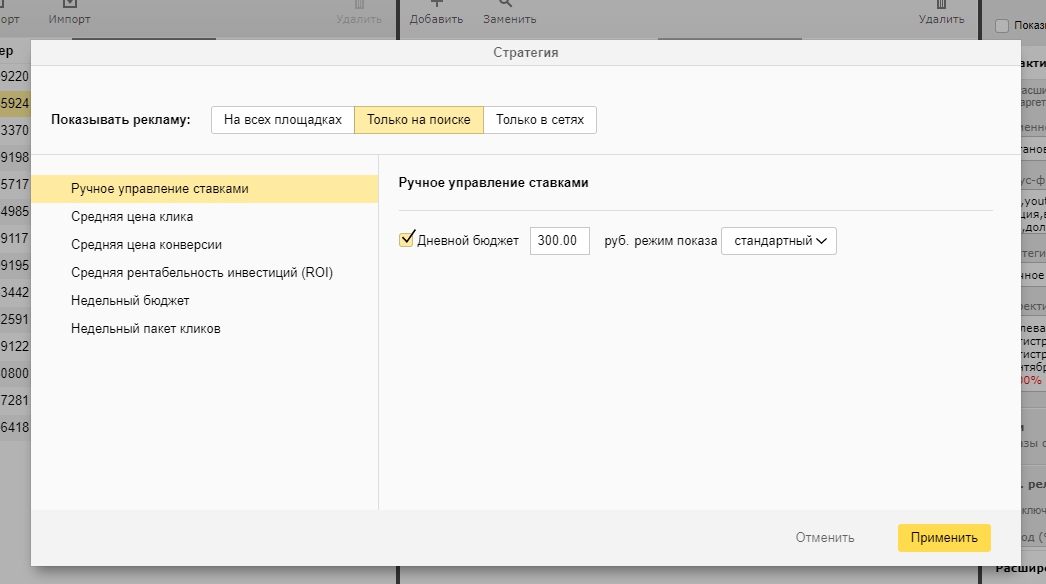Pick the Средняя рентабельность инвестиций (ROI) strategy

click(202, 272)
